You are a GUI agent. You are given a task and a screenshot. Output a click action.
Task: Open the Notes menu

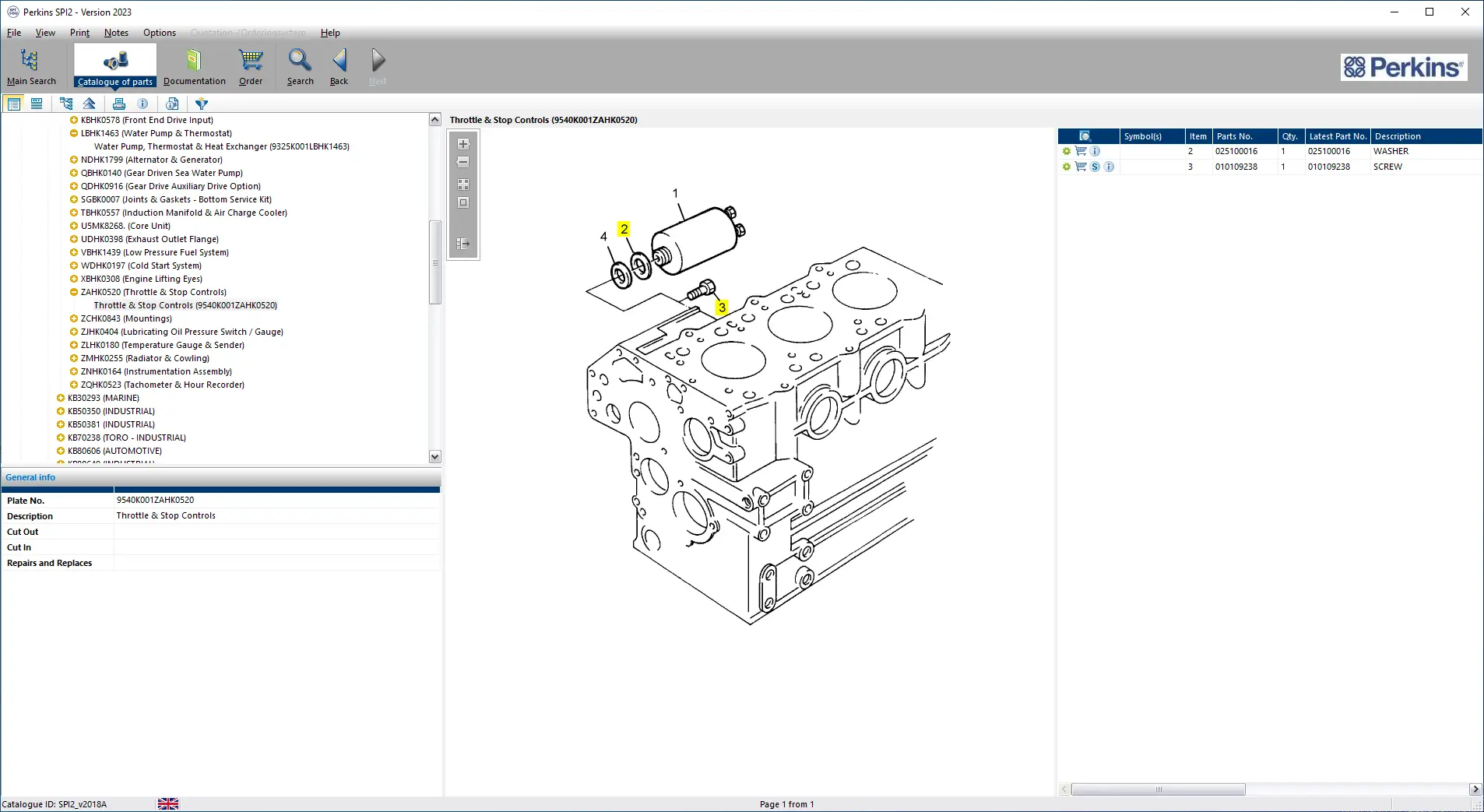[x=116, y=33]
